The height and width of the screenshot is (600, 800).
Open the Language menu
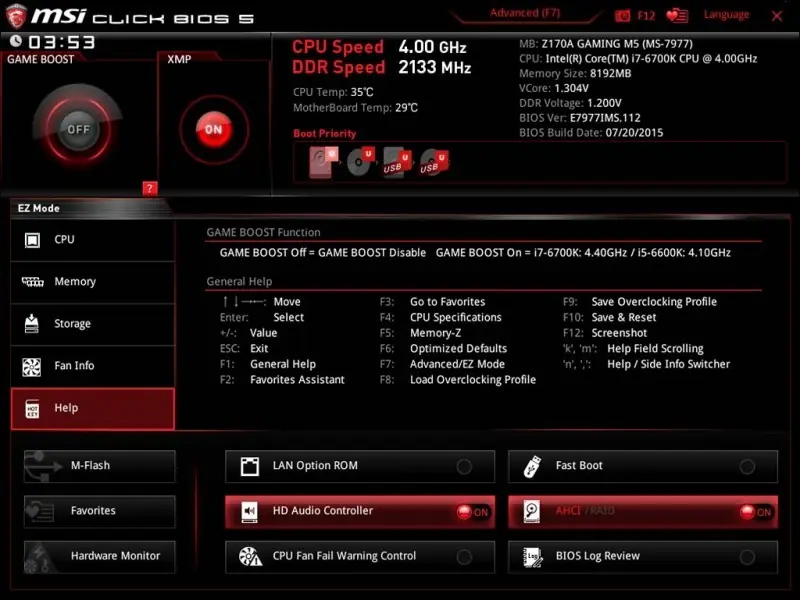click(x=727, y=15)
